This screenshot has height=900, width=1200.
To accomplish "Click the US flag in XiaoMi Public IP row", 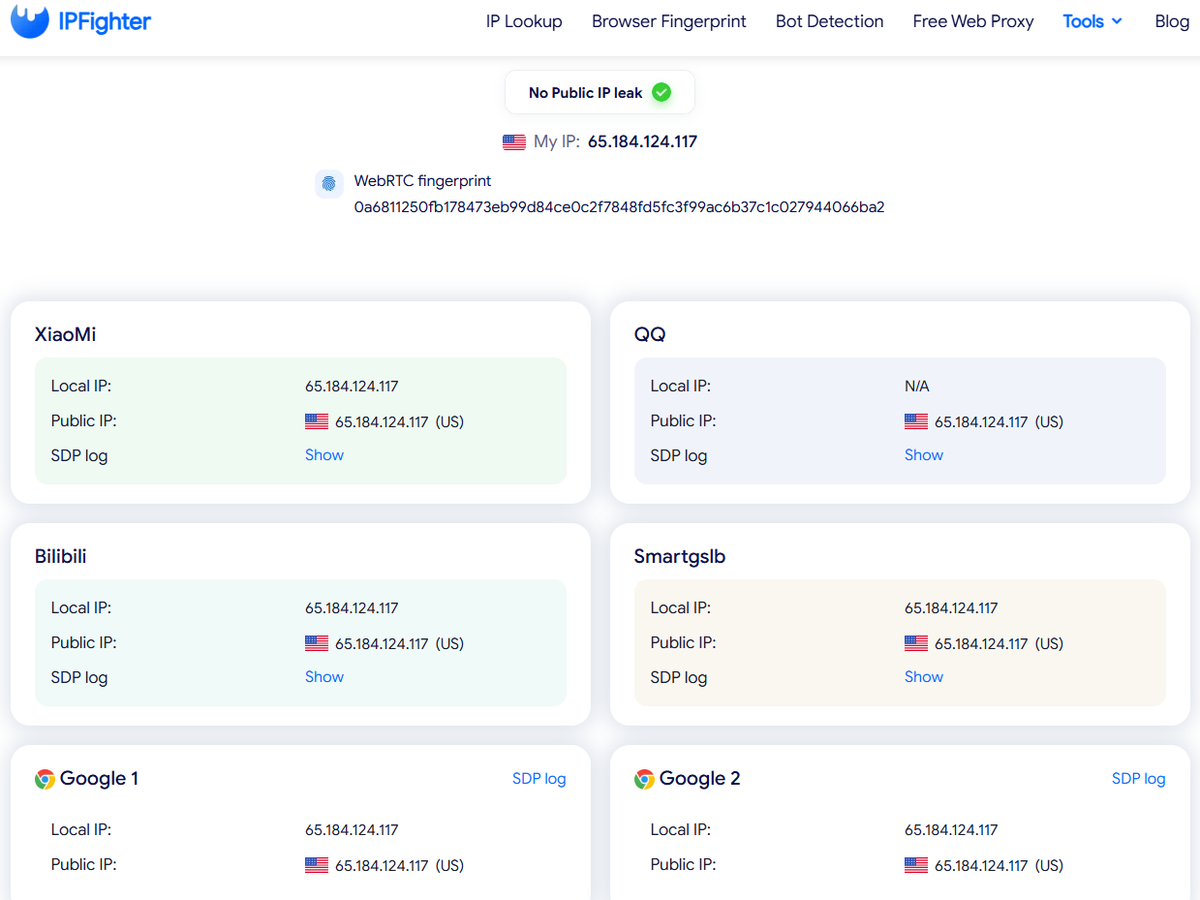I will (316, 422).
